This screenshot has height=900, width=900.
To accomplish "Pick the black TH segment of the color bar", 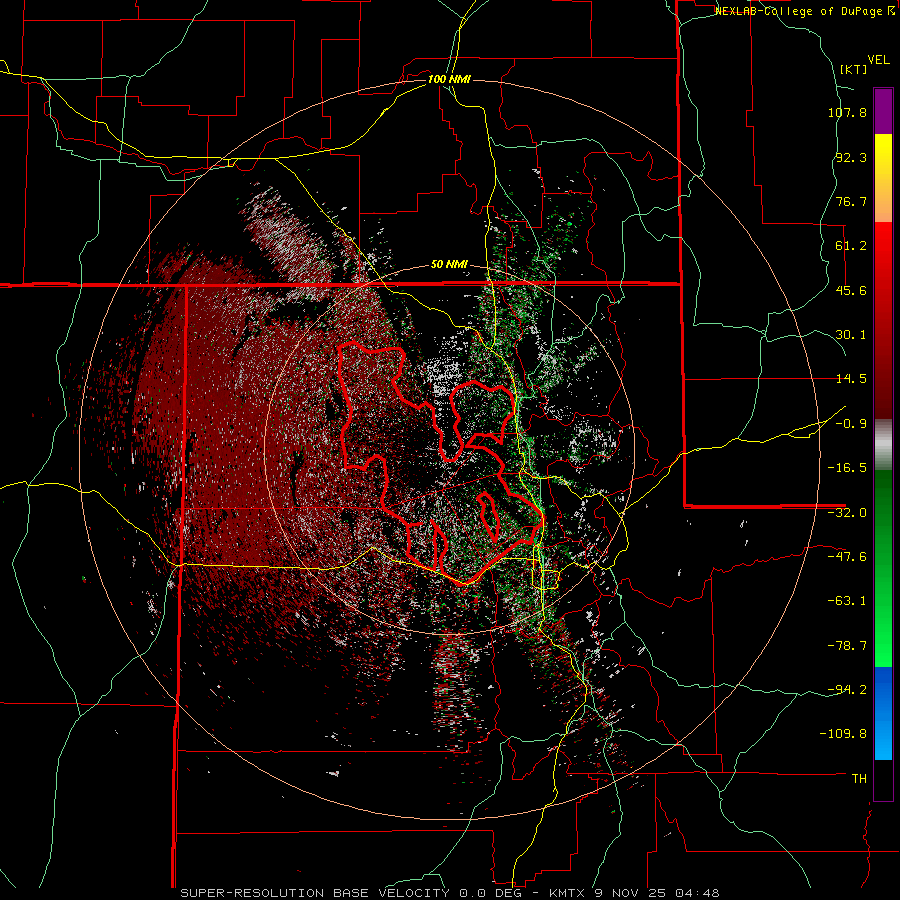I will [883, 779].
